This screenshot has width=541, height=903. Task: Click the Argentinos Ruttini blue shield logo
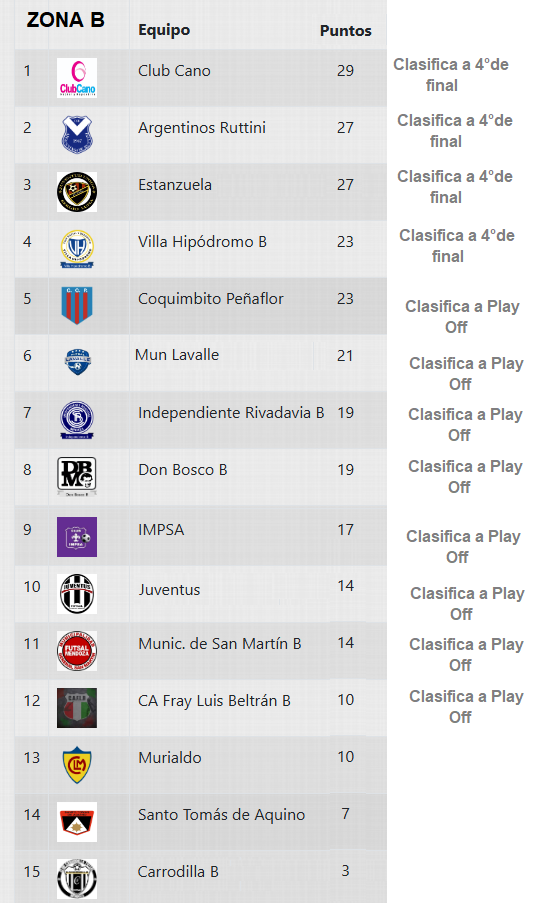click(77, 134)
